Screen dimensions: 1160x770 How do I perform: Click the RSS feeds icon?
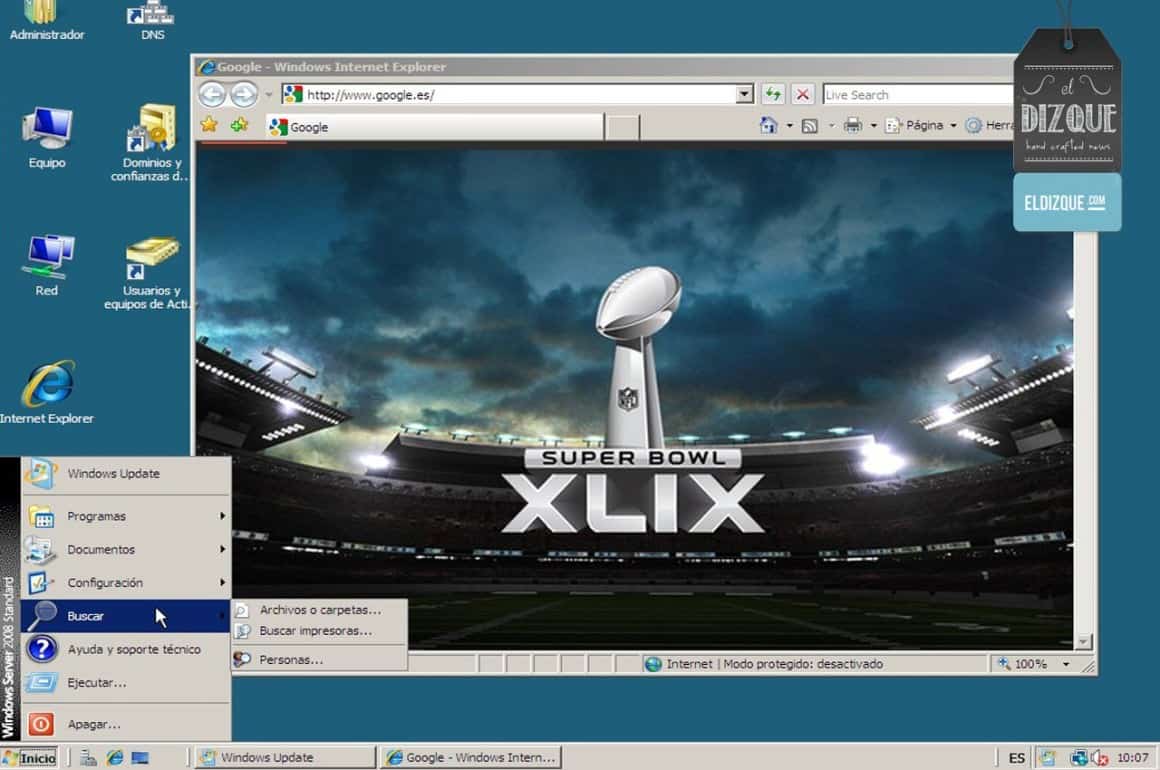tap(810, 126)
